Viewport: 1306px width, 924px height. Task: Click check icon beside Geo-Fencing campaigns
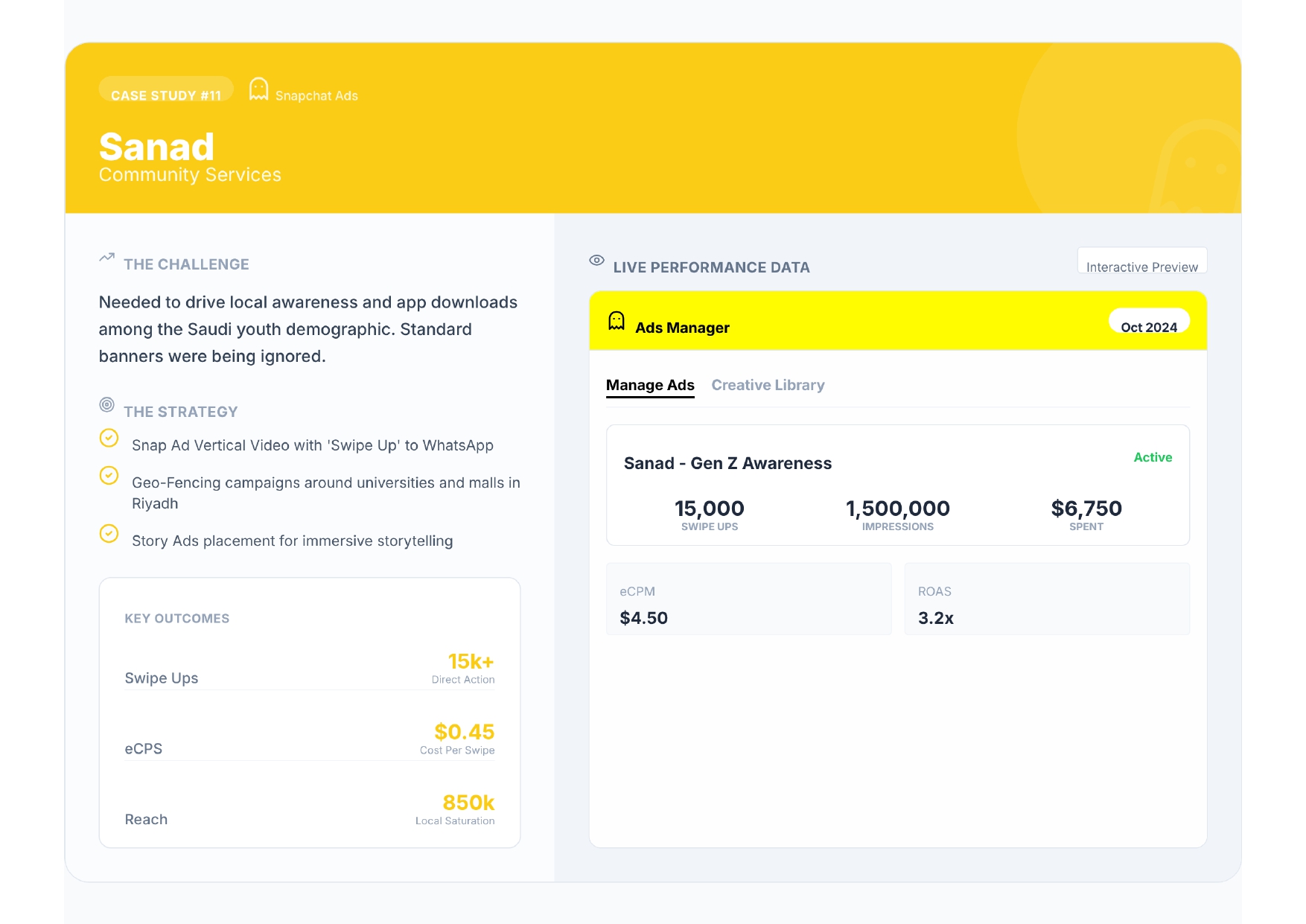tap(109, 475)
